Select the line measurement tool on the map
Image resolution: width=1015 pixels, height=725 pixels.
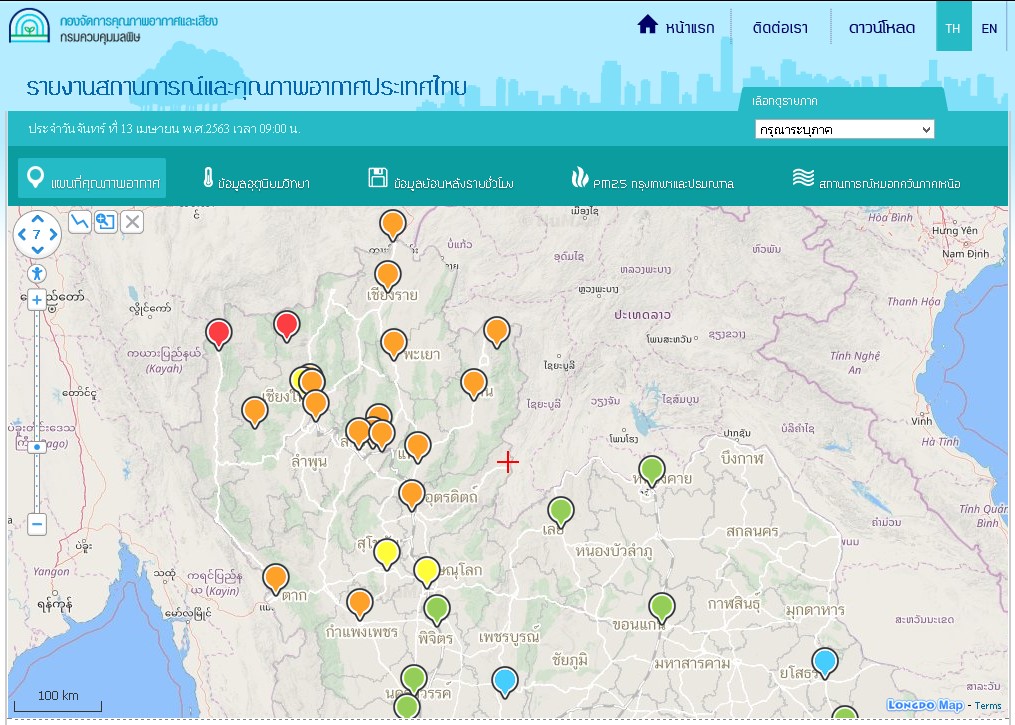pyautogui.click(x=80, y=222)
